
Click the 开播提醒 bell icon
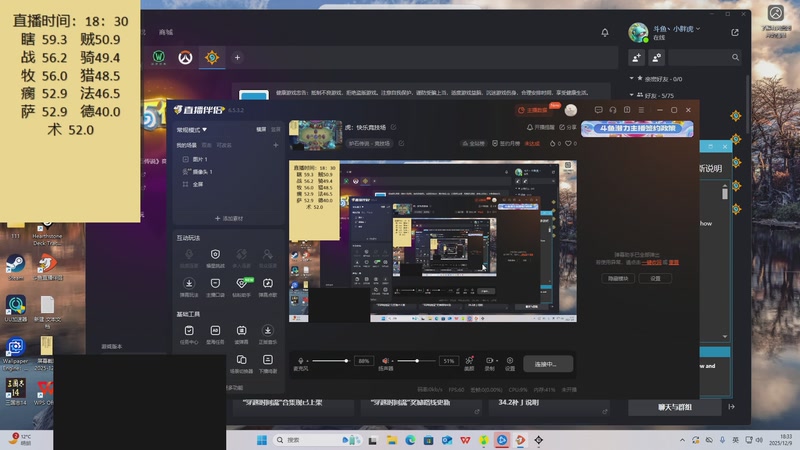coord(530,127)
